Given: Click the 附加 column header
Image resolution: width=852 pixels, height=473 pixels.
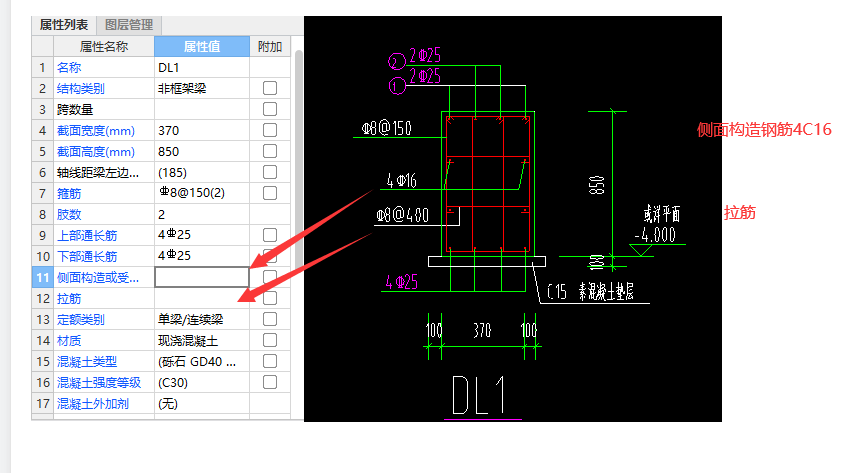Looking at the screenshot, I should pyautogui.click(x=270, y=47).
